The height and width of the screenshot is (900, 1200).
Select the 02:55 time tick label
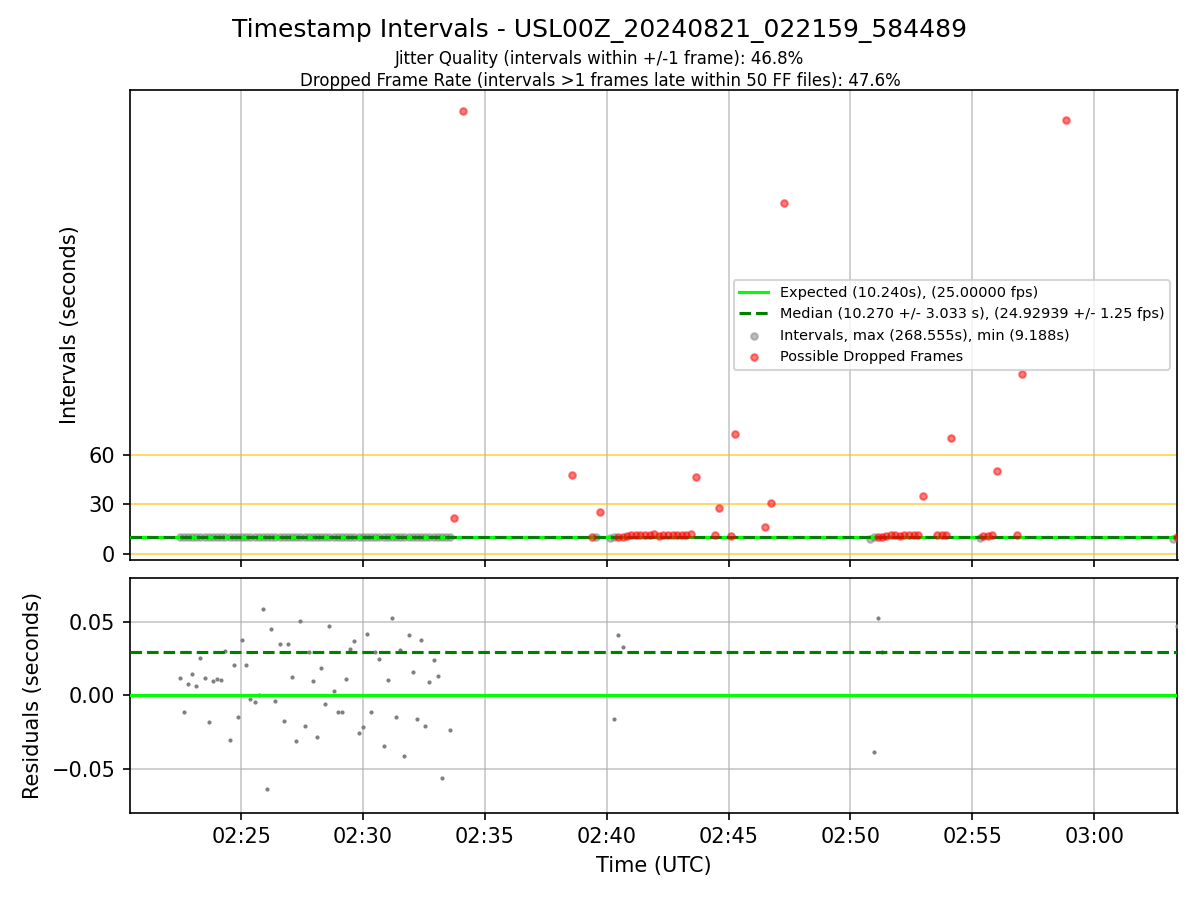click(972, 834)
